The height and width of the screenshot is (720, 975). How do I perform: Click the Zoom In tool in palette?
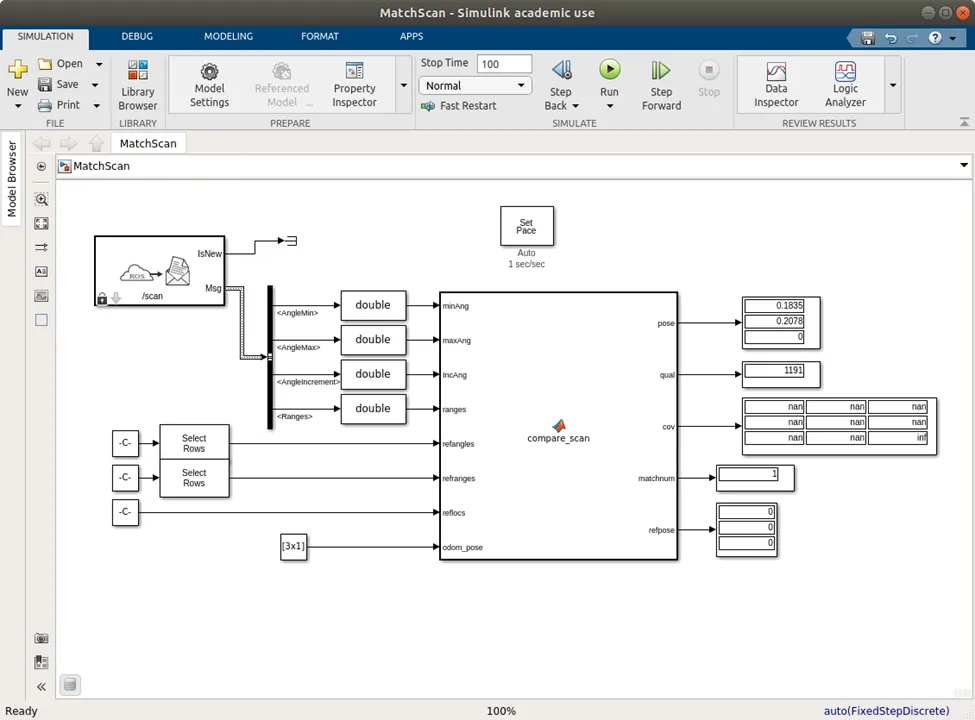coord(41,200)
